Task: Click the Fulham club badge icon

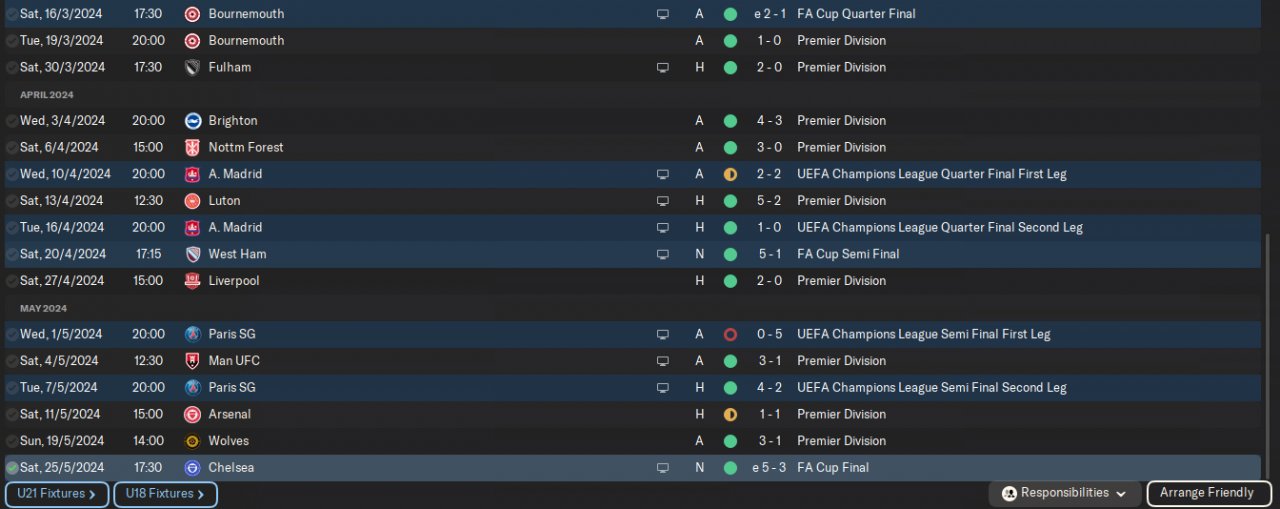Action: pyautogui.click(x=193, y=67)
